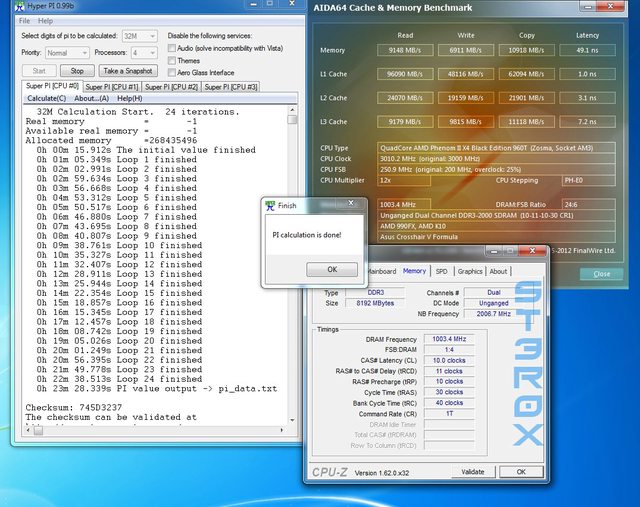Switch to Super PI [CPU #3] tab
Screen dimensions: 640x507
[x=231, y=87]
